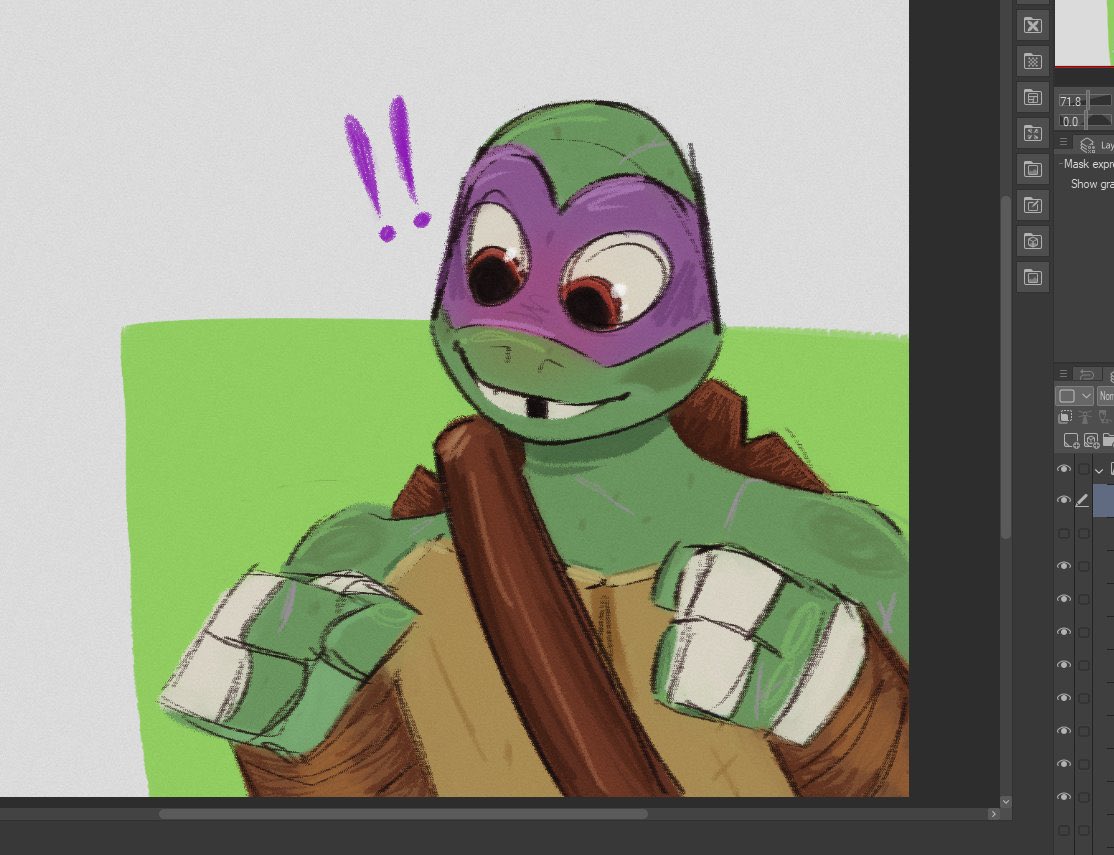Open the palette color dropdown in Layer panel
1114x855 pixels.
pyautogui.click(x=1074, y=395)
